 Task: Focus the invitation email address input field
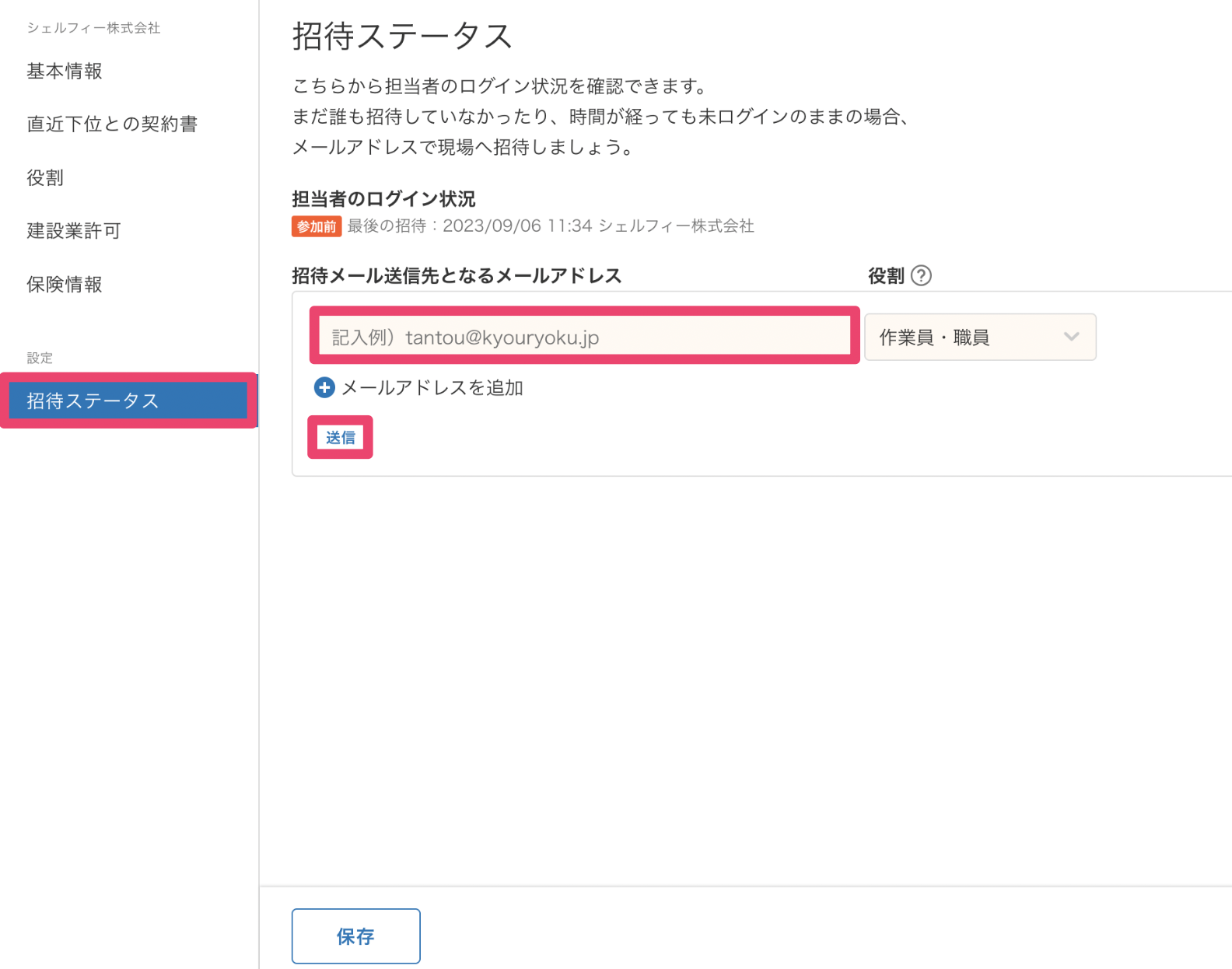click(x=584, y=337)
